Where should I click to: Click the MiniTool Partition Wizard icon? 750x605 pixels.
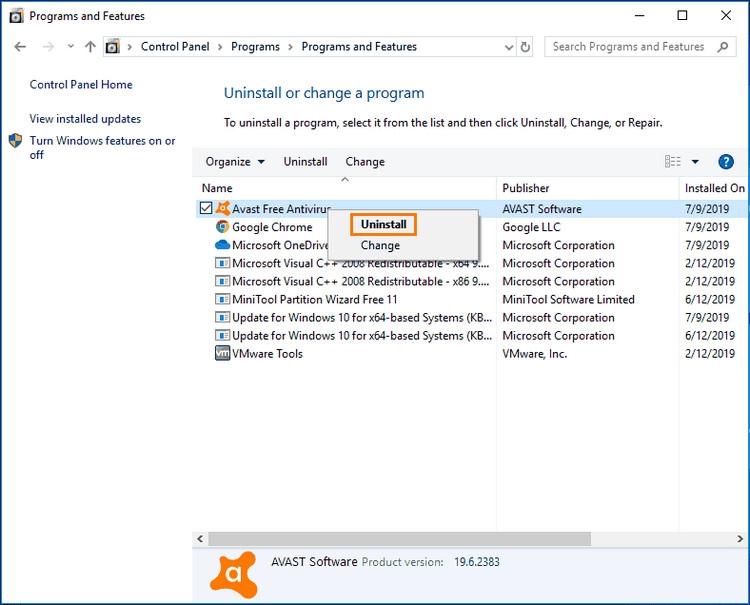tap(222, 299)
